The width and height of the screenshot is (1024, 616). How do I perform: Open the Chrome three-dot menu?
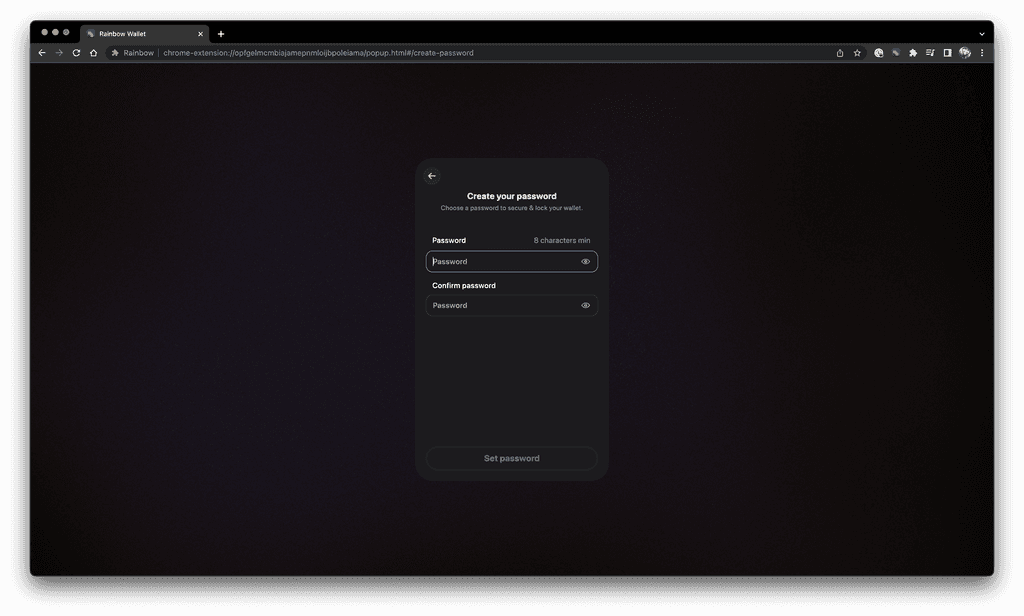pyautogui.click(x=982, y=53)
